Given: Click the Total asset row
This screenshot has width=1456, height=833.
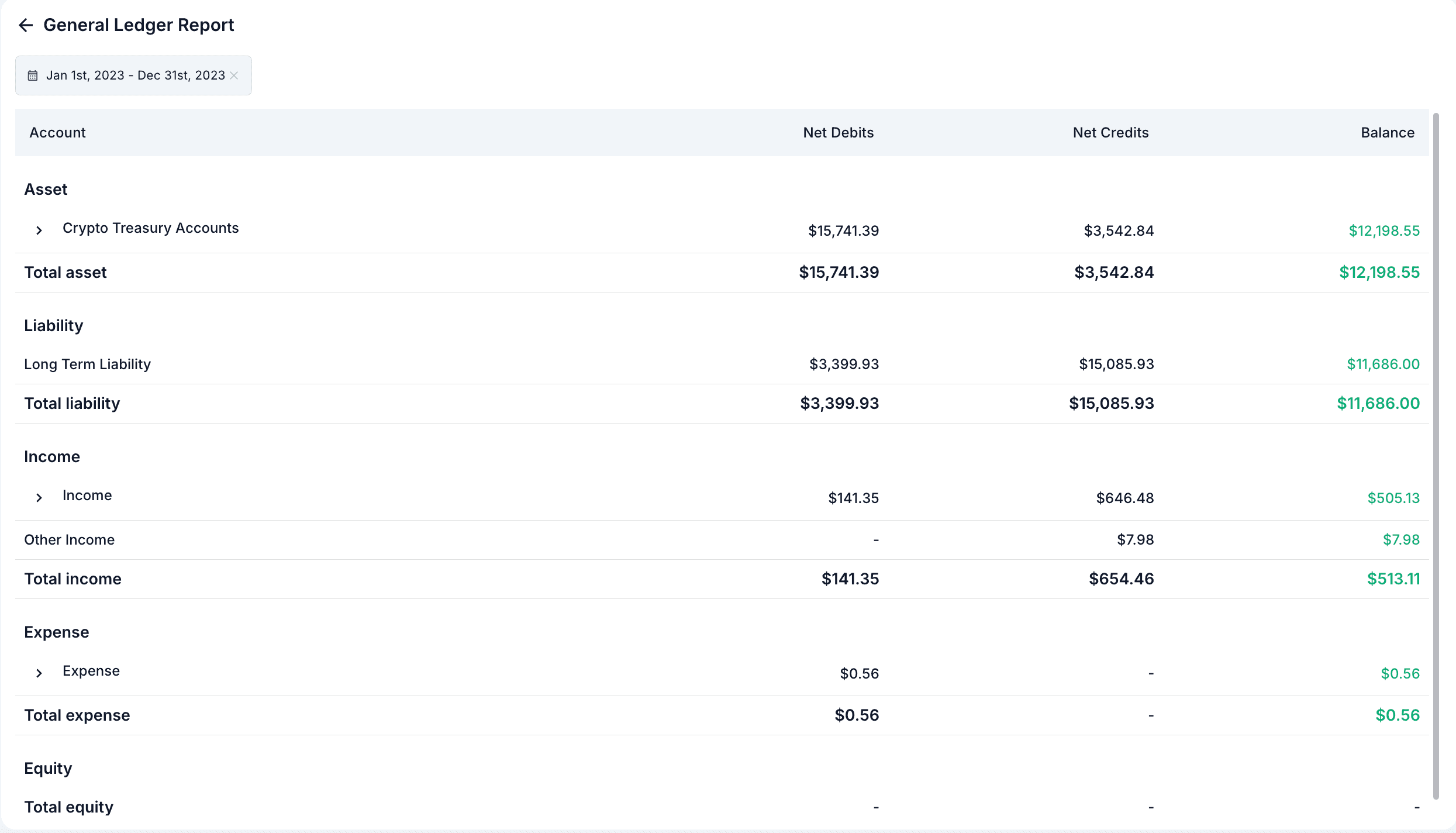Looking at the screenshot, I should 65,273.
